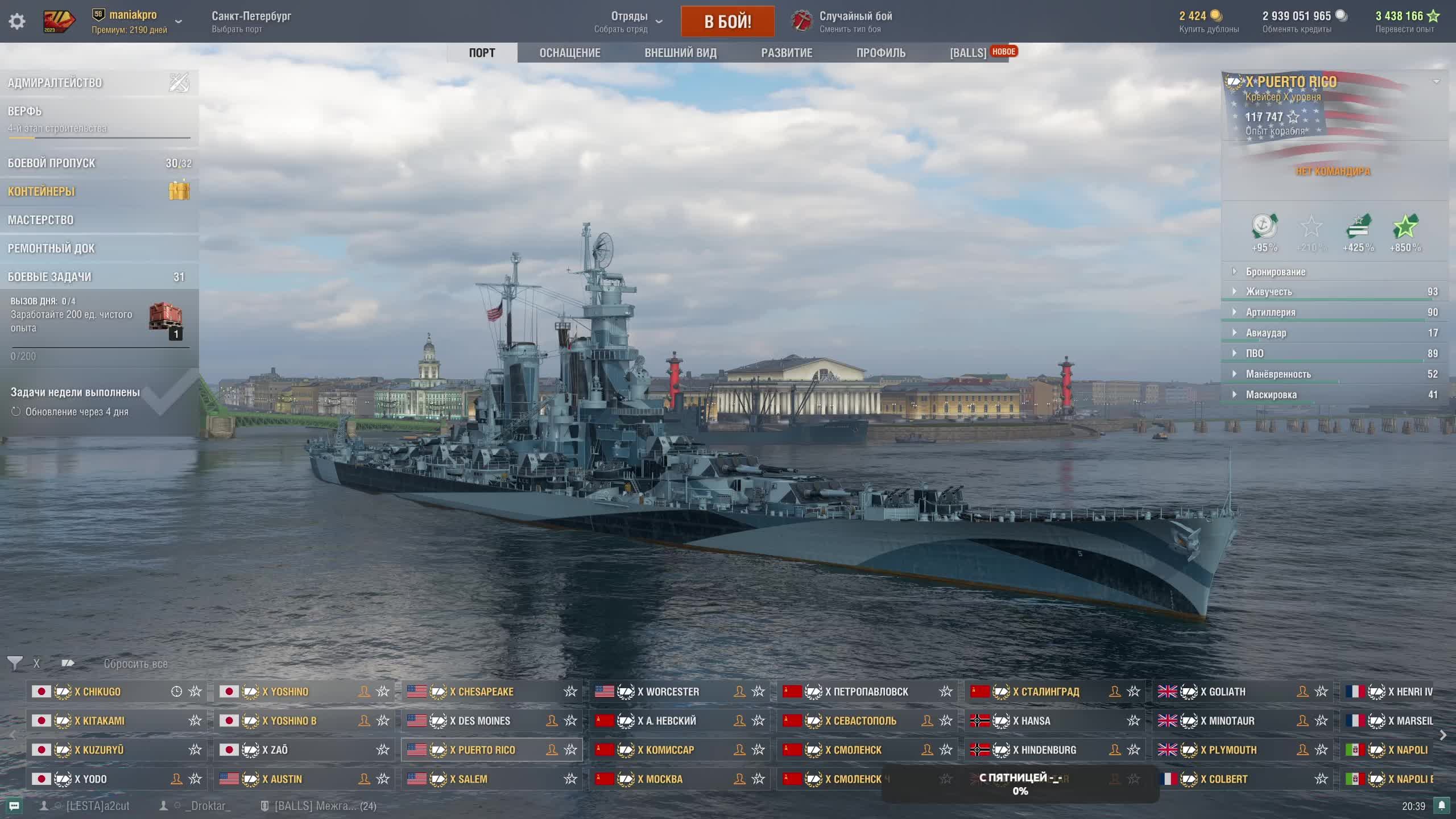Image resolution: width=1456 pixels, height=819 pixels.
Task: Toggle favorite star on X Zaō
Action: 383,750
